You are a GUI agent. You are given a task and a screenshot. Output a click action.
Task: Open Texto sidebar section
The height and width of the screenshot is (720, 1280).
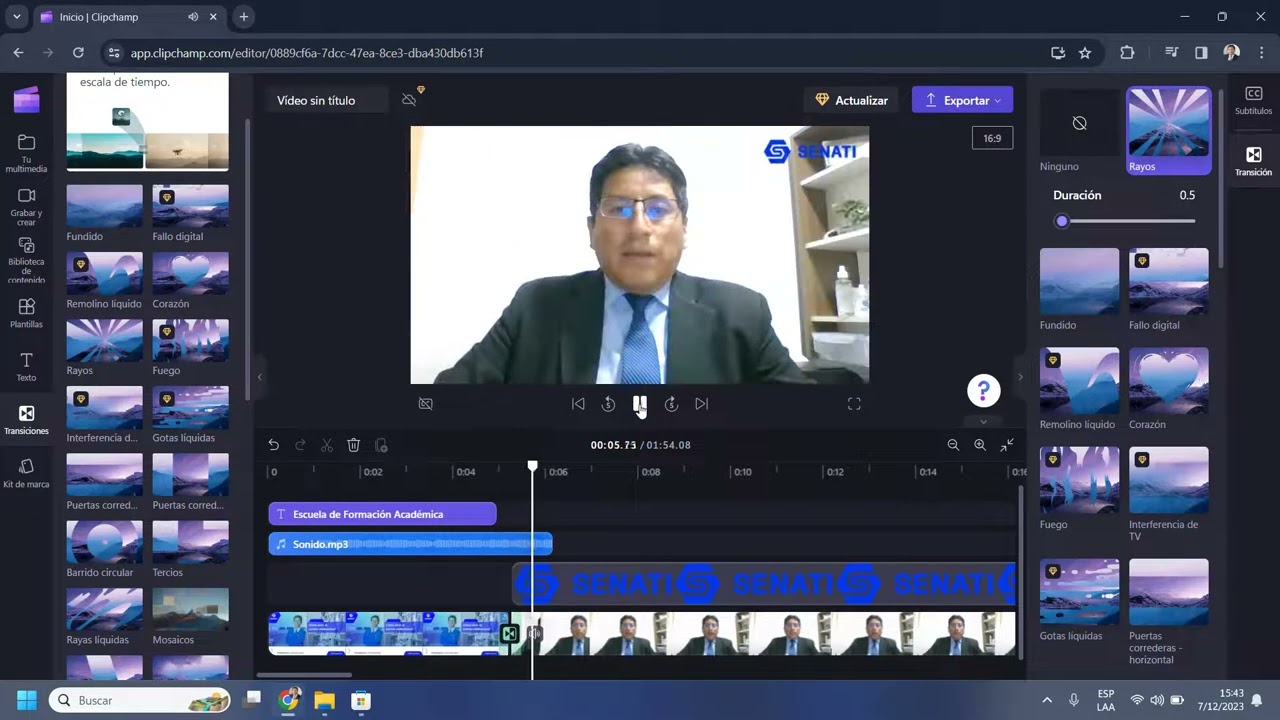coord(26,367)
